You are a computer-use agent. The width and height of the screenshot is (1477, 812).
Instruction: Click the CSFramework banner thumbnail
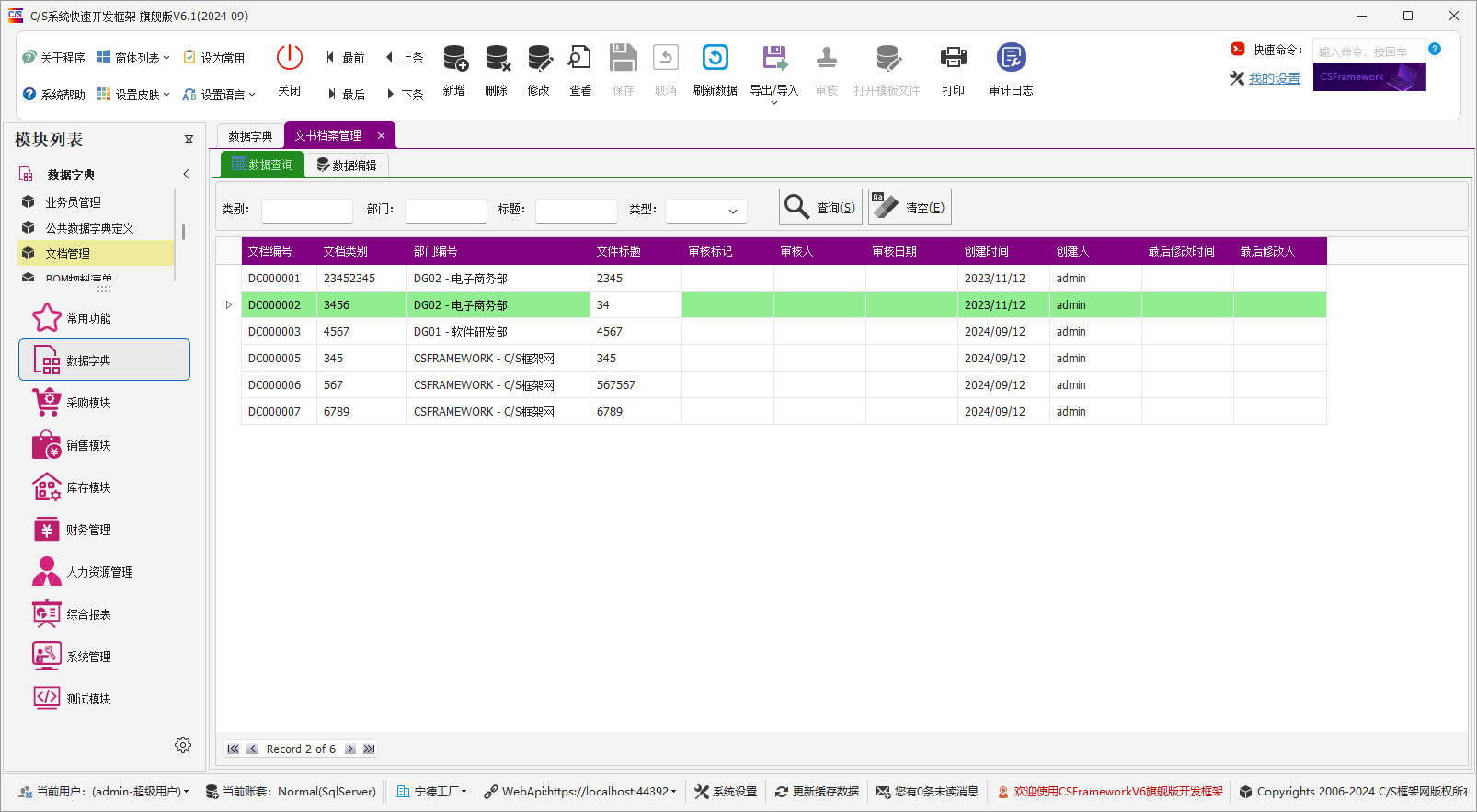tap(1369, 77)
